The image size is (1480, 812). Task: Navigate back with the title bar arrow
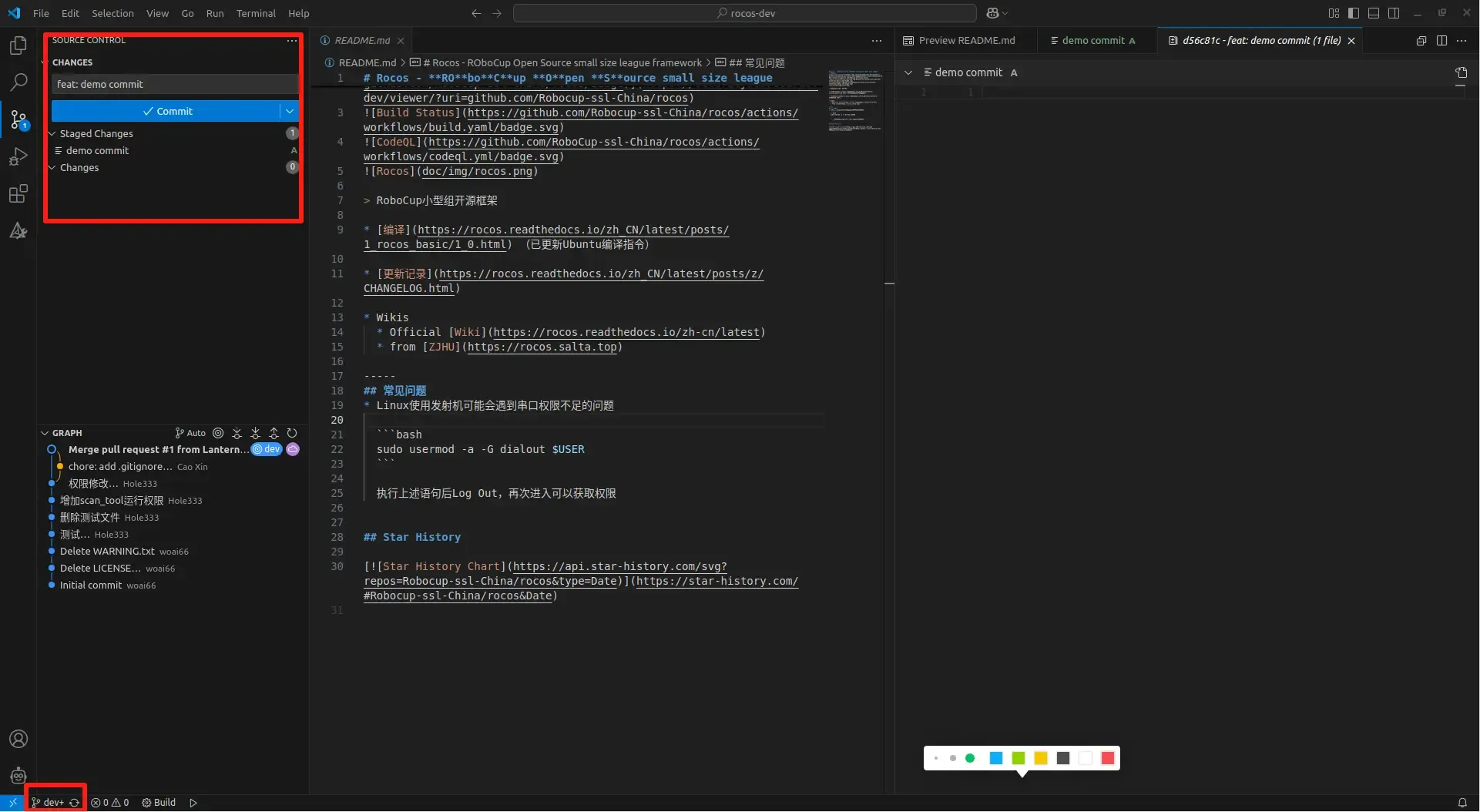(476, 13)
